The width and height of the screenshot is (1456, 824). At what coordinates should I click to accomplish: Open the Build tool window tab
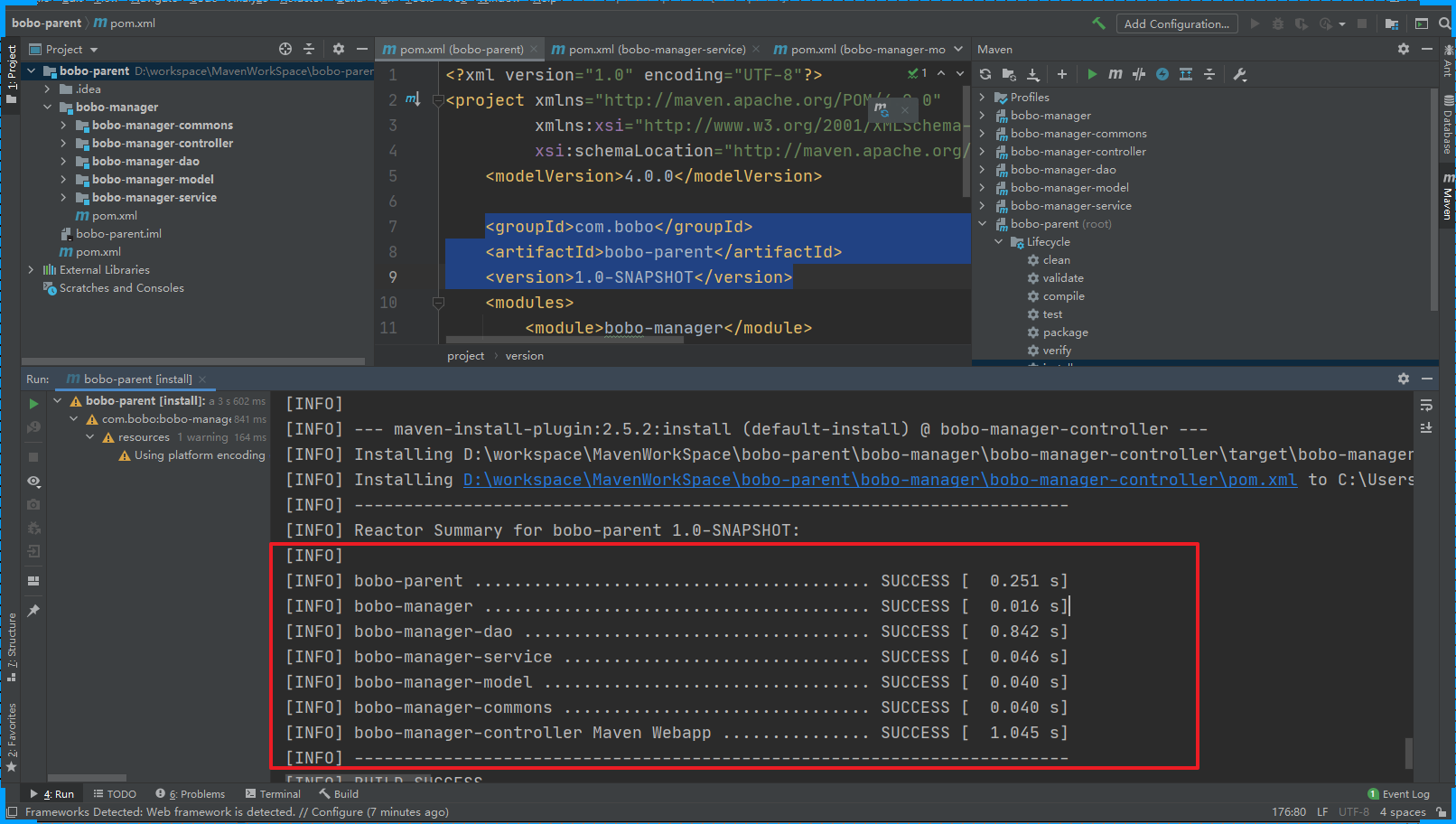pos(339,794)
